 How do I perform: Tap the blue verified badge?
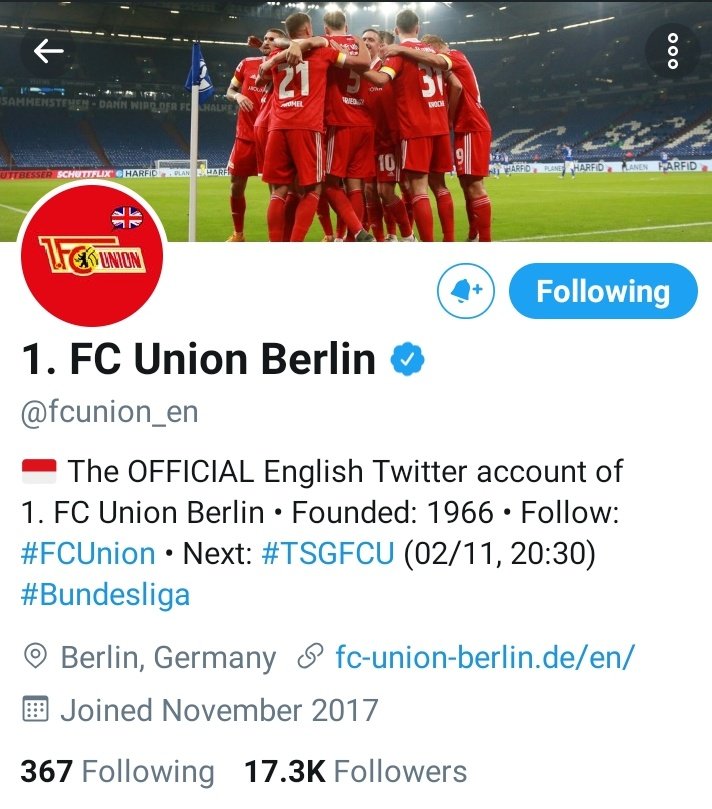(x=408, y=359)
